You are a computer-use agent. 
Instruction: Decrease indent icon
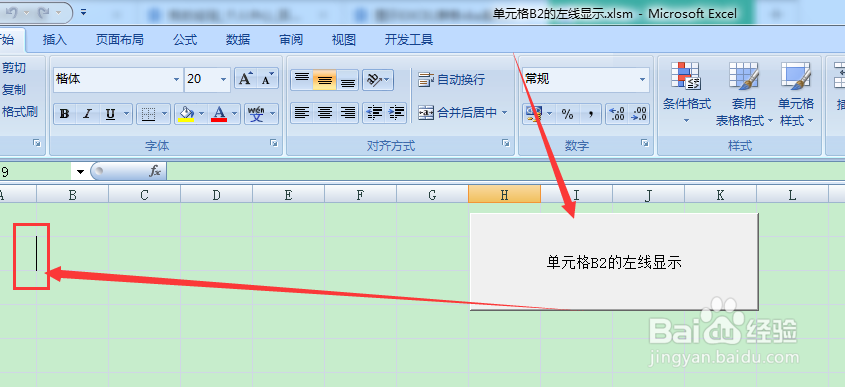coord(373,113)
